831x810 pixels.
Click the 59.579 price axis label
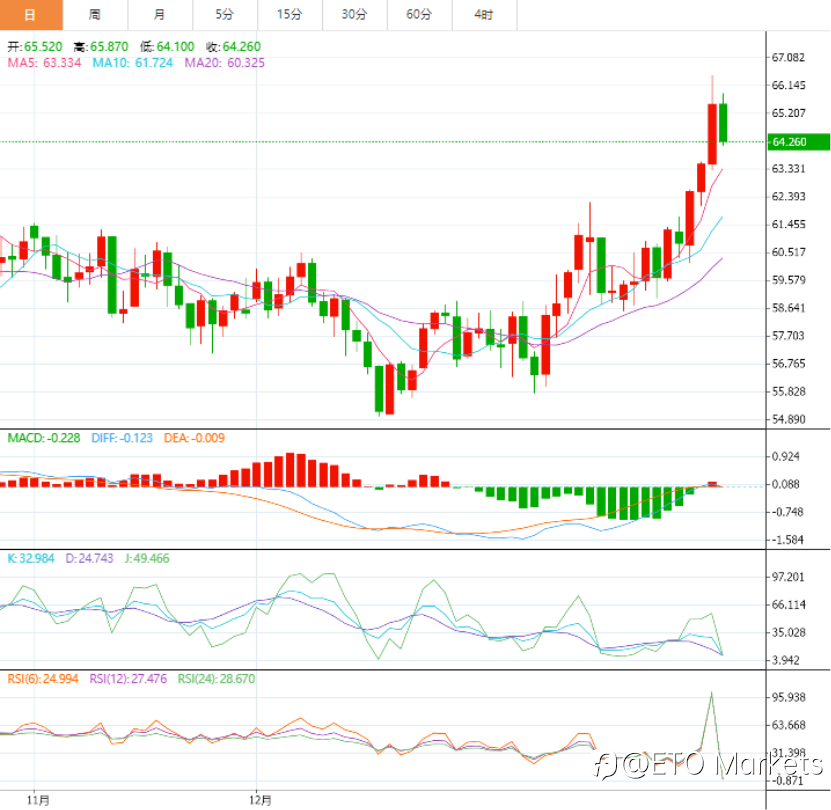pos(789,280)
